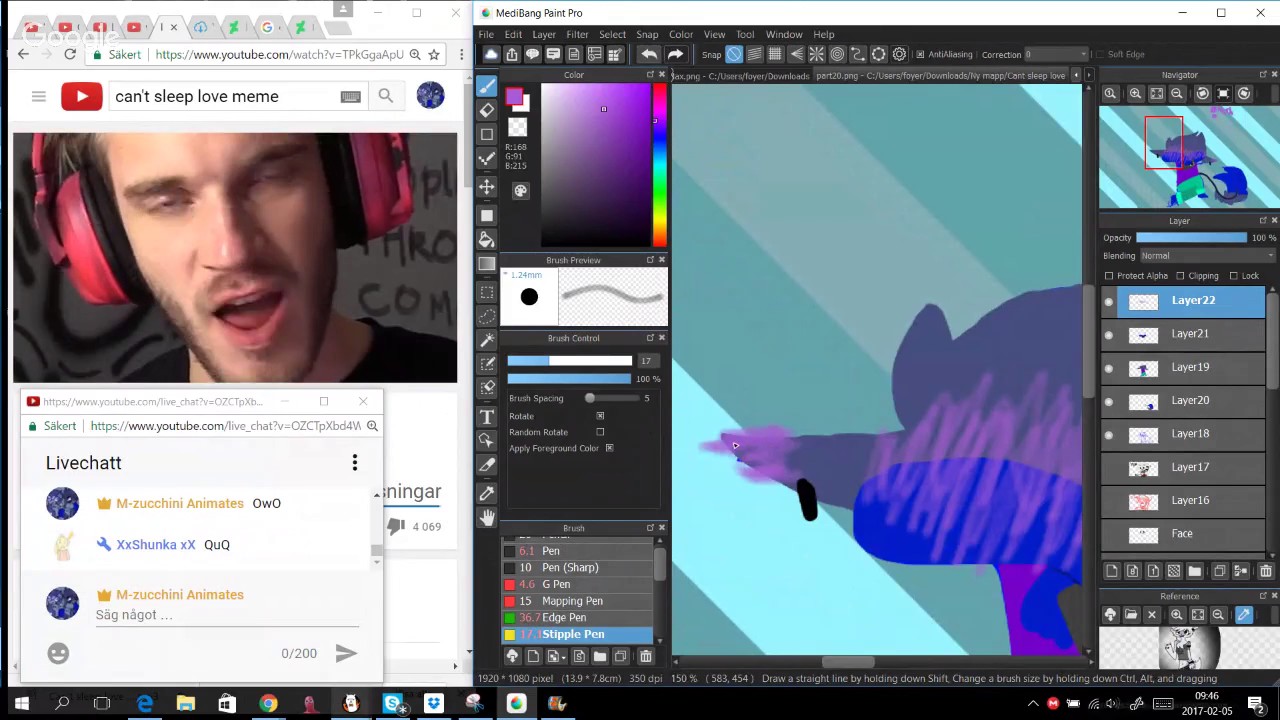1280x720 pixels.
Task: Adjust the brush size slider
Action: pyautogui.click(x=570, y=361)
